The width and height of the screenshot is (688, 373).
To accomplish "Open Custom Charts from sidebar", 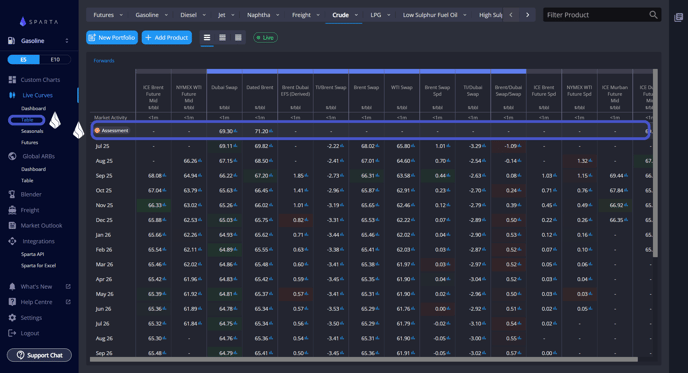I will [40, 80].
